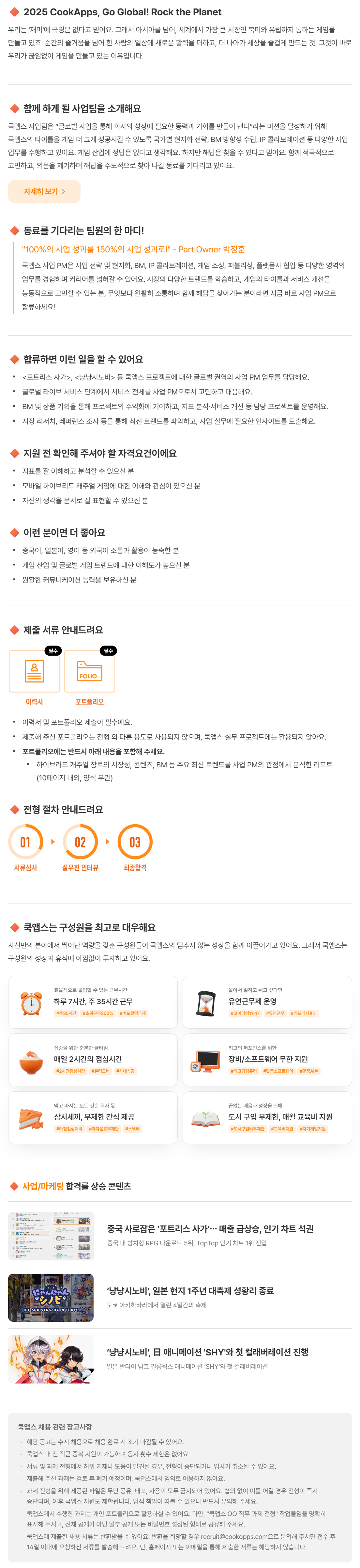Open the 냥냥시노비 SHY 컬래버레이션 headline

coord(208,1352)
